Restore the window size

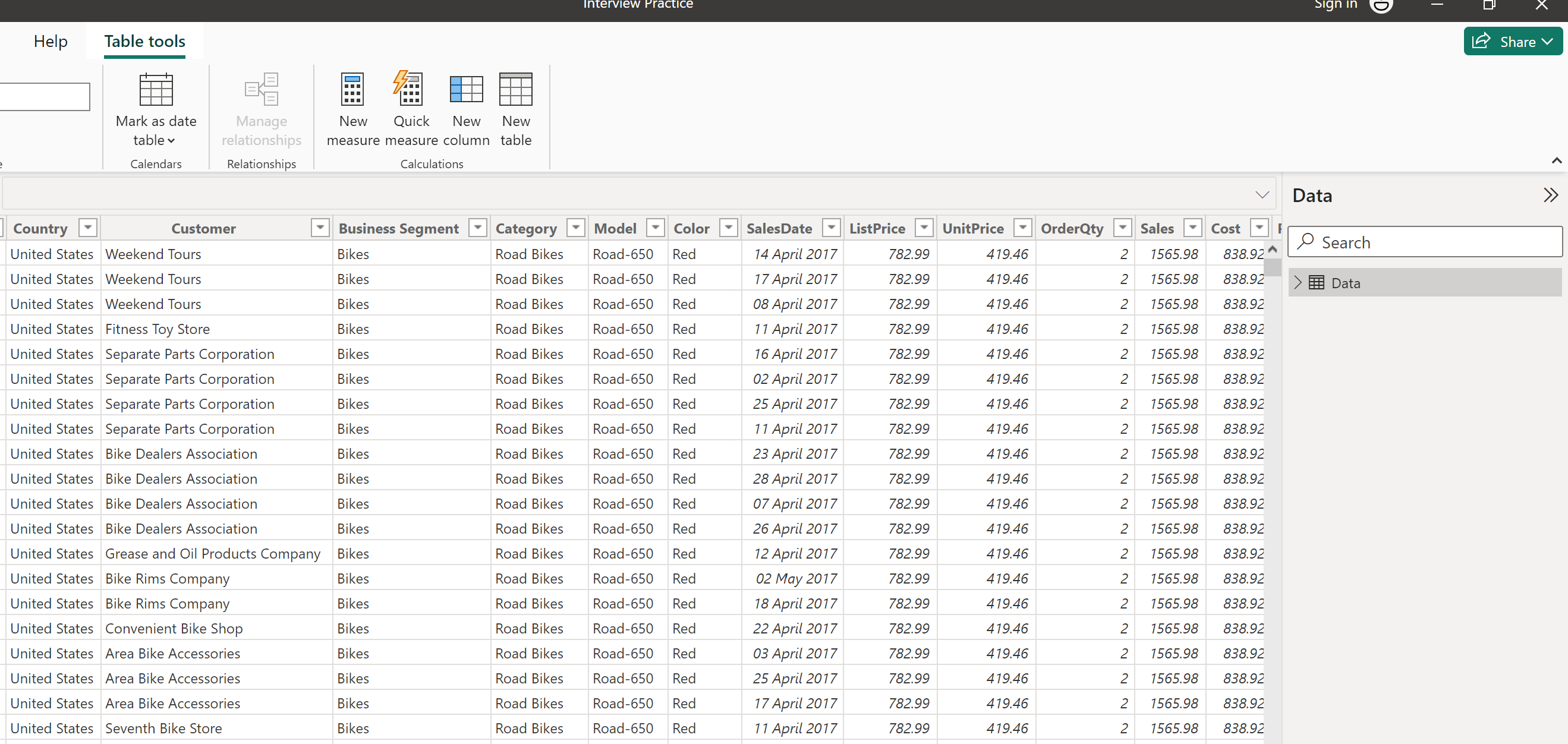1489,5
